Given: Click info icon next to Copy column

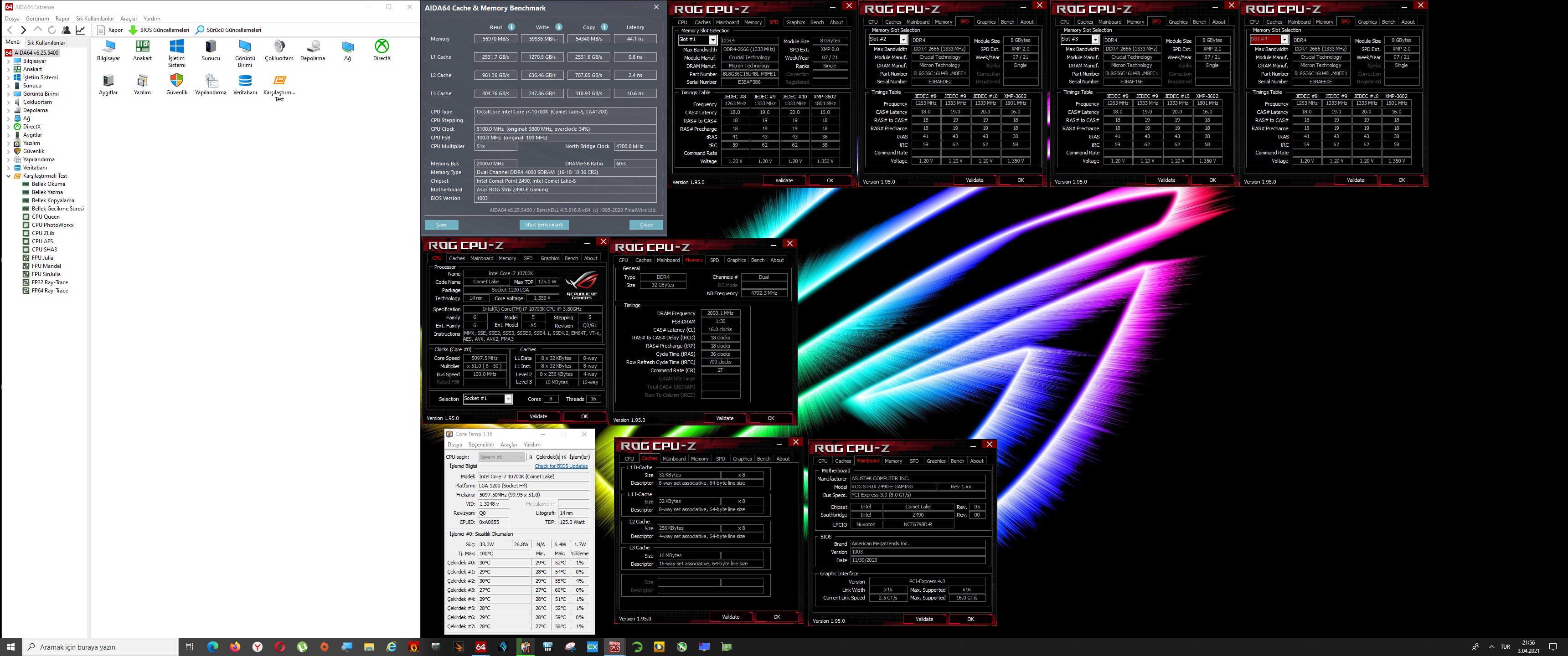Looking at the screenshot, I should click(604, 27).
